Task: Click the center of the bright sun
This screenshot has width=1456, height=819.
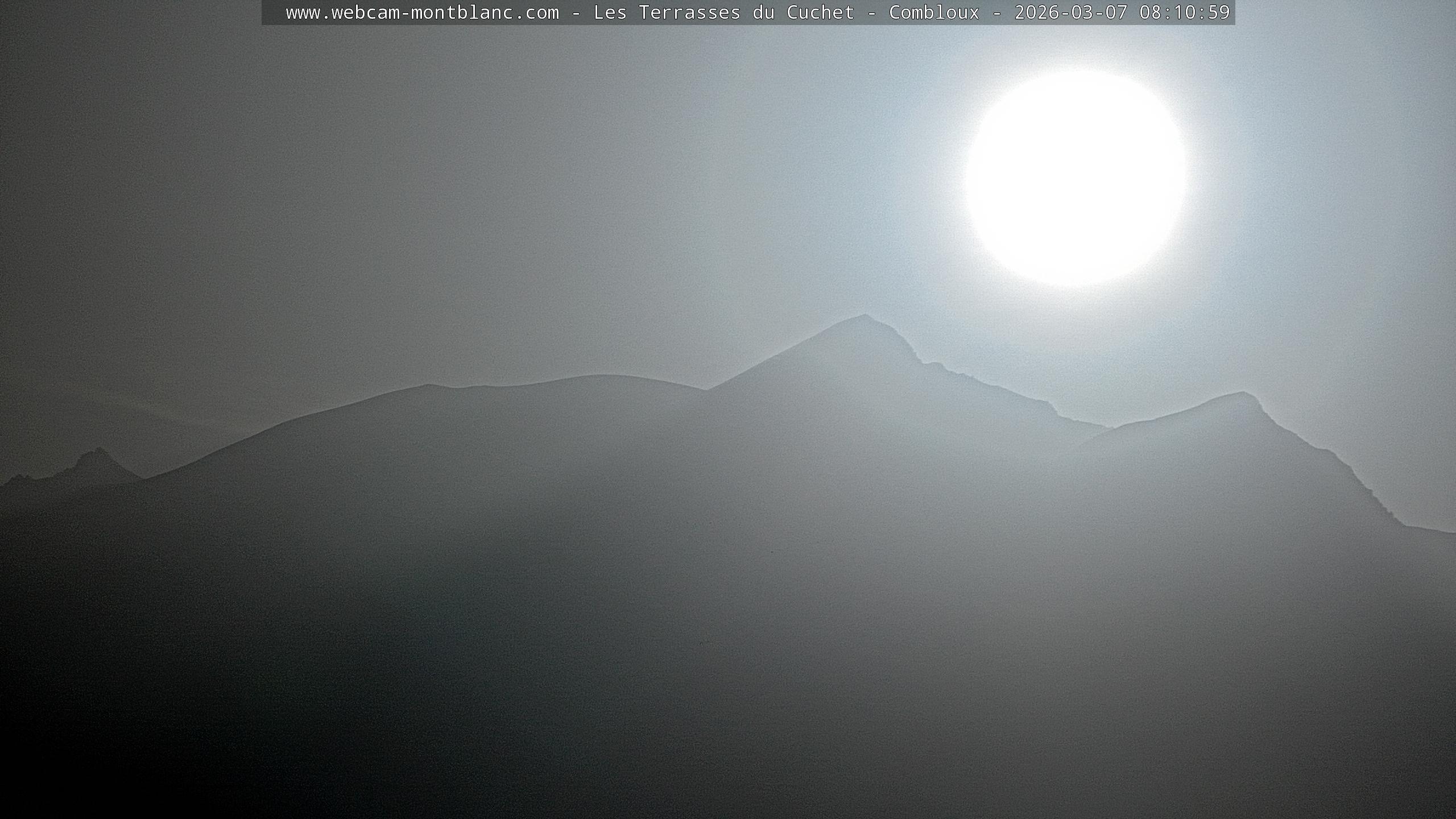Action: click(x=1077, y=179)
